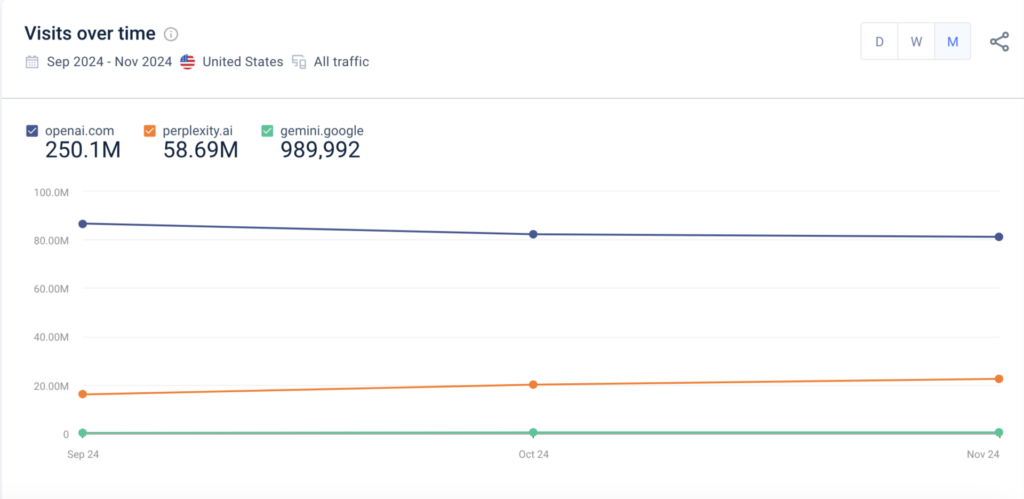Click the perplexity.ai Oct 24 data point
Viewport: 1024px width, 499px height.
[x=533, y=384]
